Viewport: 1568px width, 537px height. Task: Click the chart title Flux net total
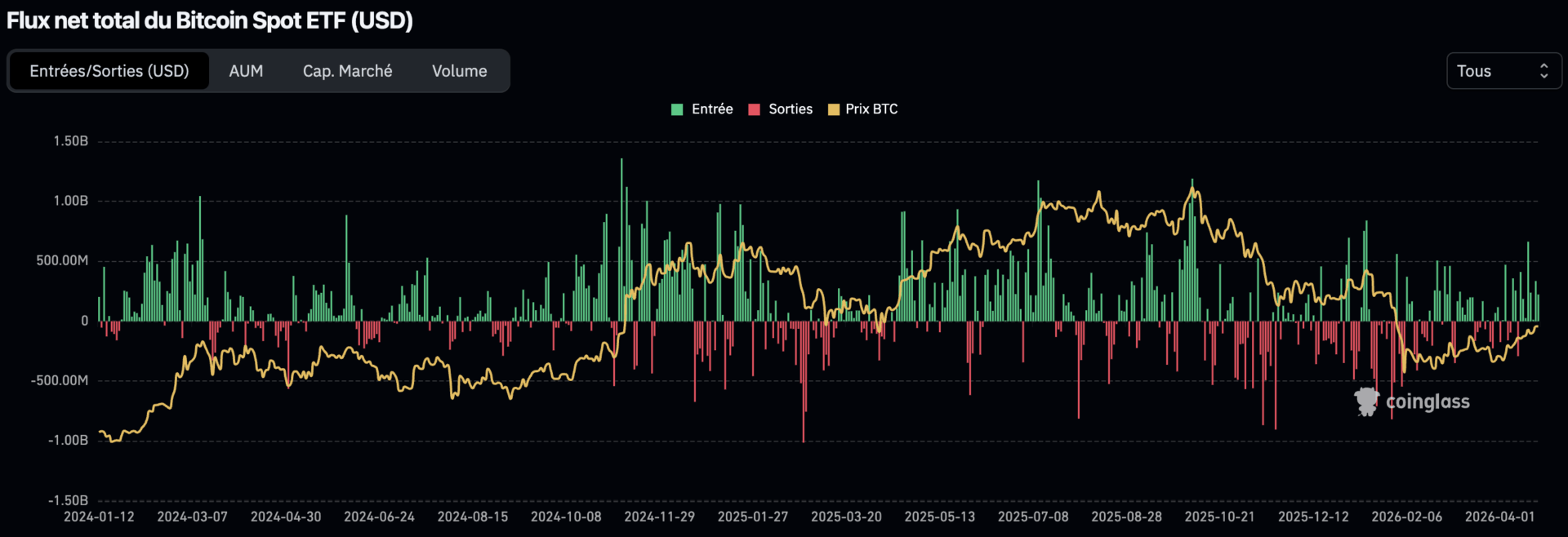(210, 20)
